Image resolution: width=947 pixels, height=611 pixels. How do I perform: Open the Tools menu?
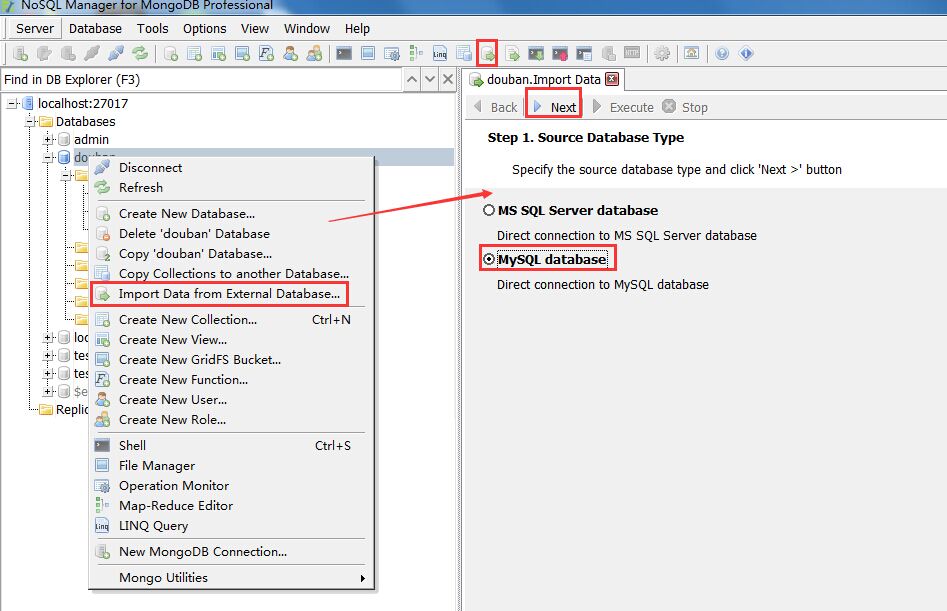point(152,29)
